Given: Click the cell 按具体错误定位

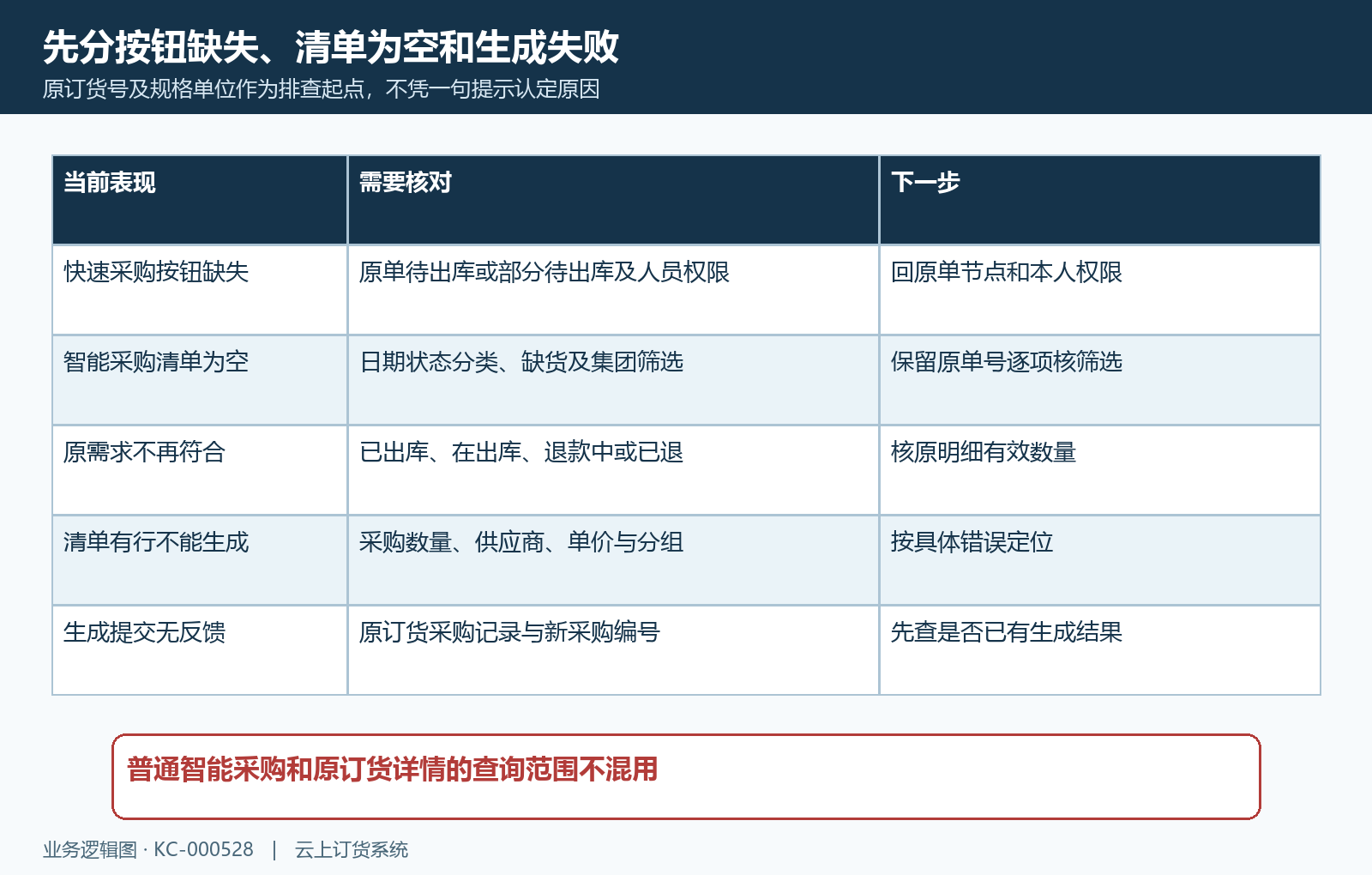Looking at the screenshot, I should point(1100,560).
